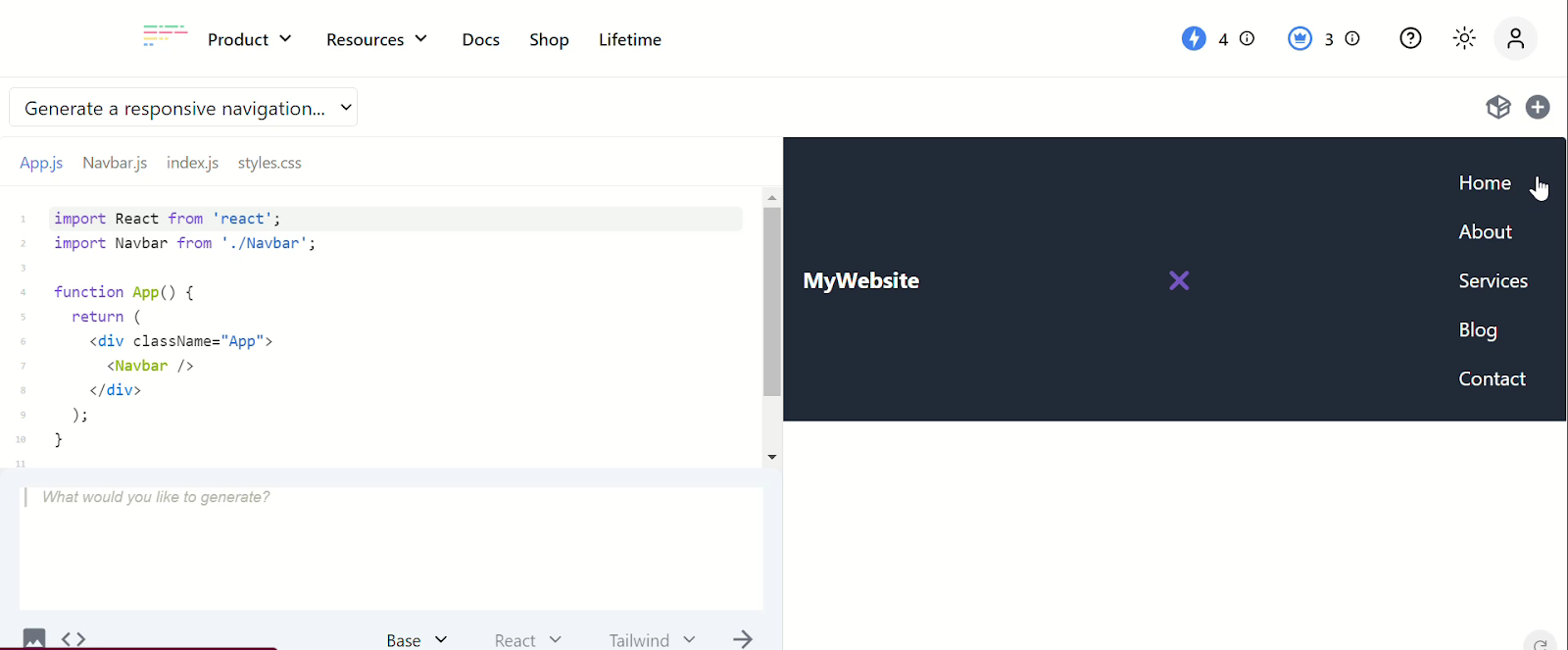The height and width of the screenshot is (650, 1568).
Task: Open the Docs page
Action: (x=481, y=39)
